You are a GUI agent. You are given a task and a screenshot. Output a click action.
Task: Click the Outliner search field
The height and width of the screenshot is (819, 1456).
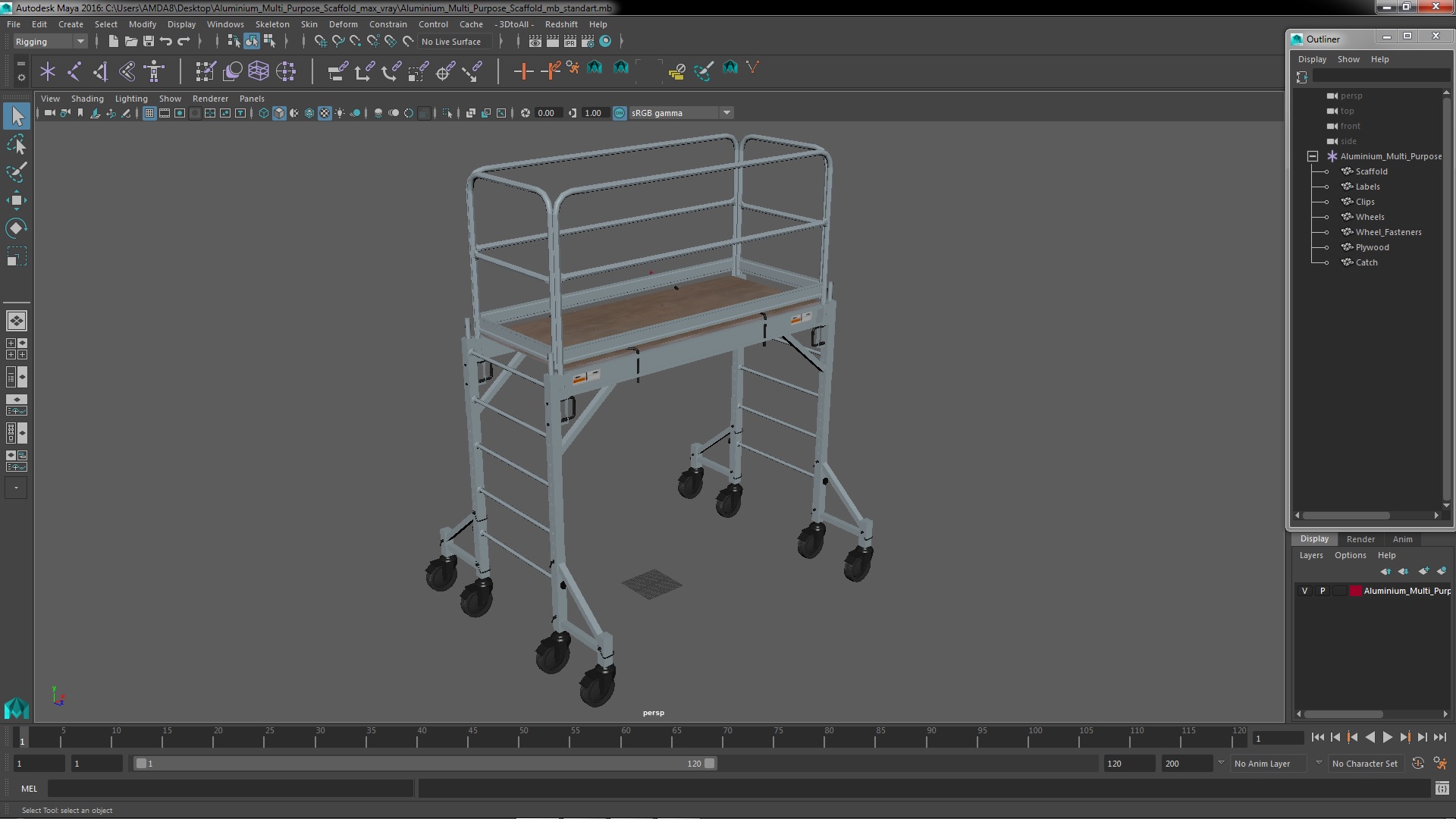(x=1382, y=77)
